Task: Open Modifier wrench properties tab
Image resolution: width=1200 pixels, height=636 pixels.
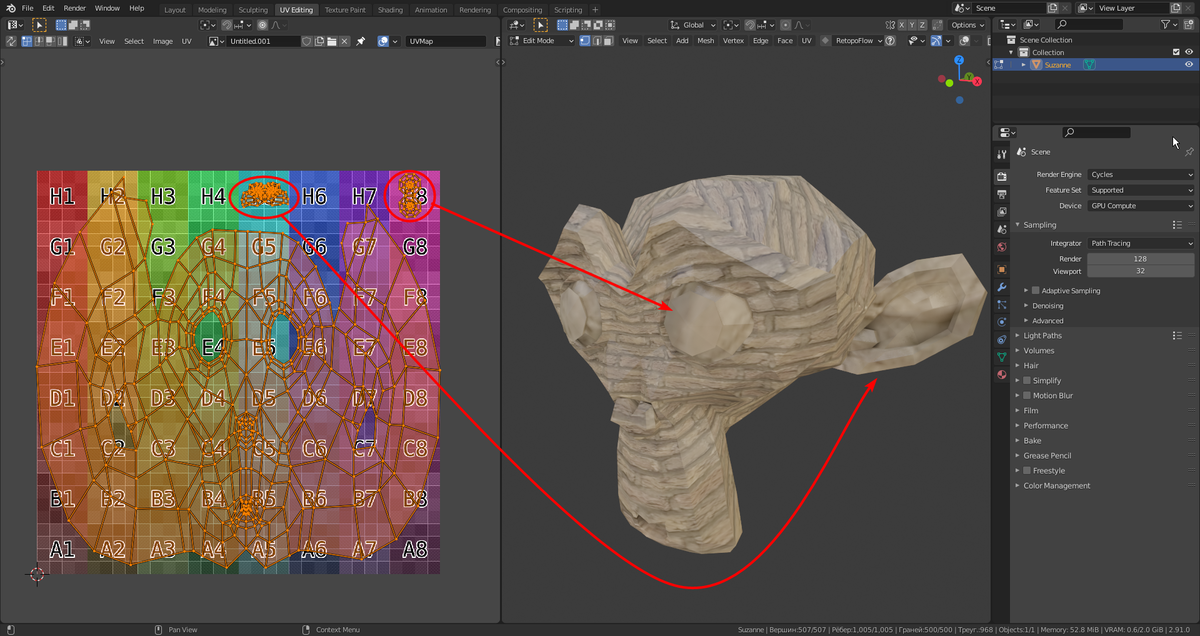Action: coord(1002,287)
